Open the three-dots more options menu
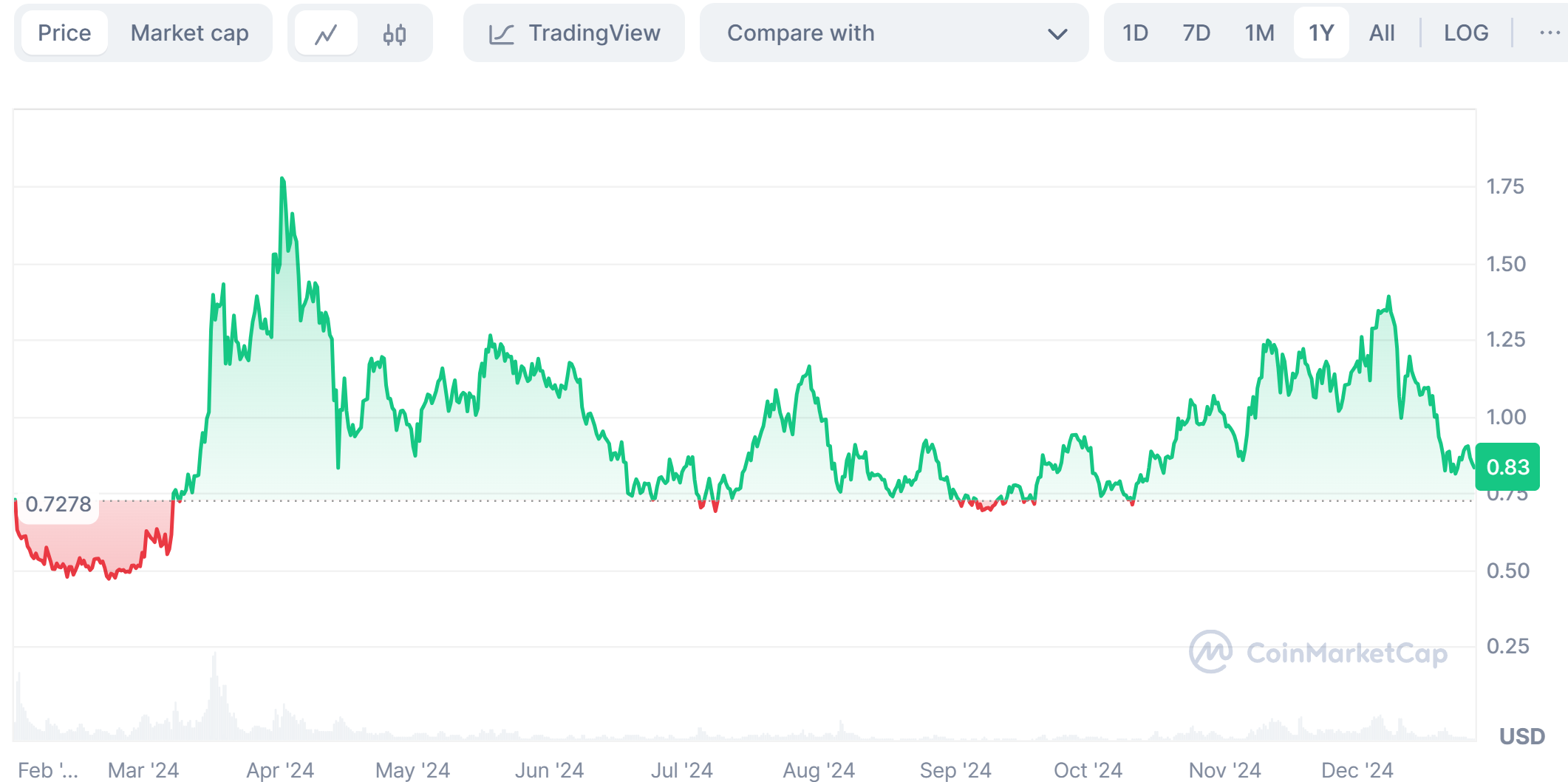 (x=1549, y=33)
